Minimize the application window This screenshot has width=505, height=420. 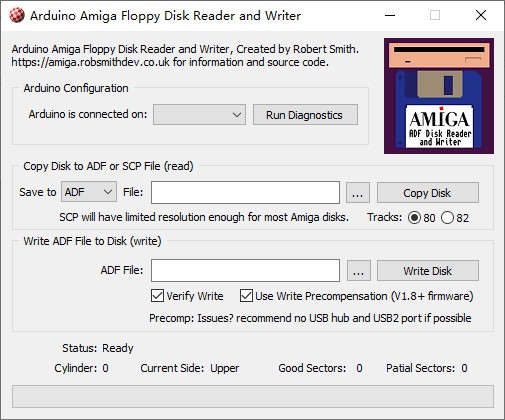pos(390,15)
